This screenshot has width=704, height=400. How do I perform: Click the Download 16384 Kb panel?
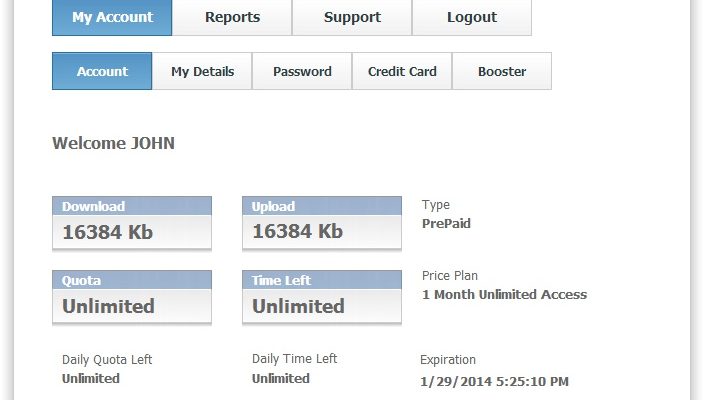click(x=132, y=223)
